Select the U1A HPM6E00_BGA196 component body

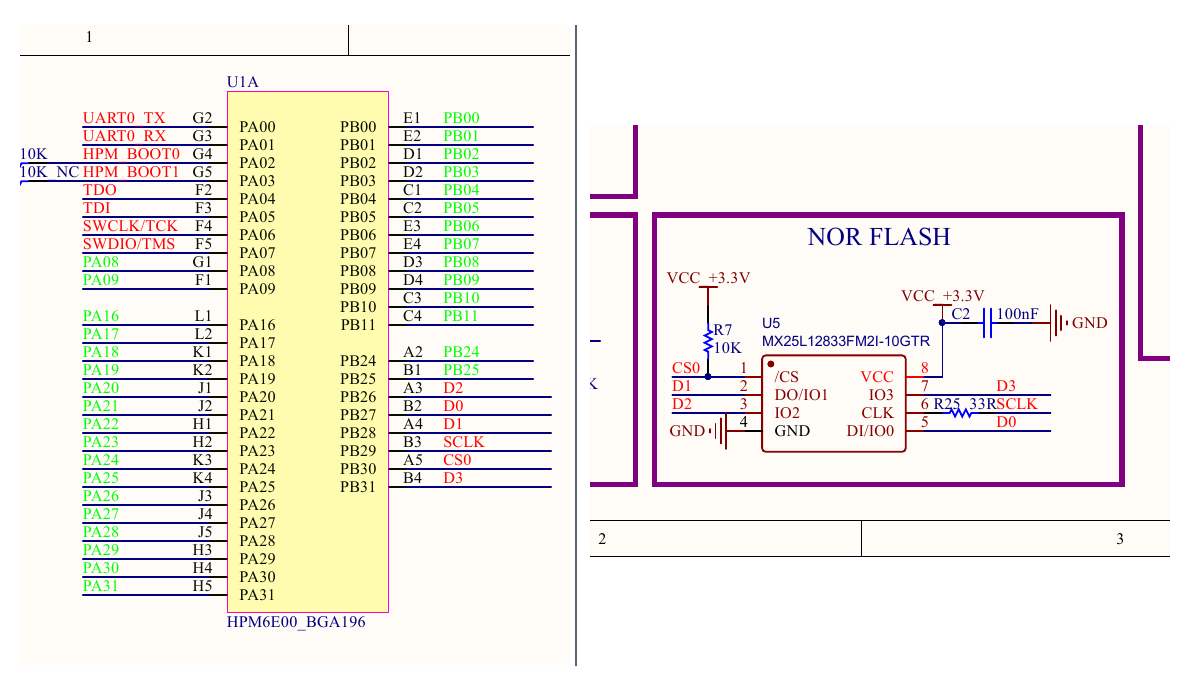point(308,351)
